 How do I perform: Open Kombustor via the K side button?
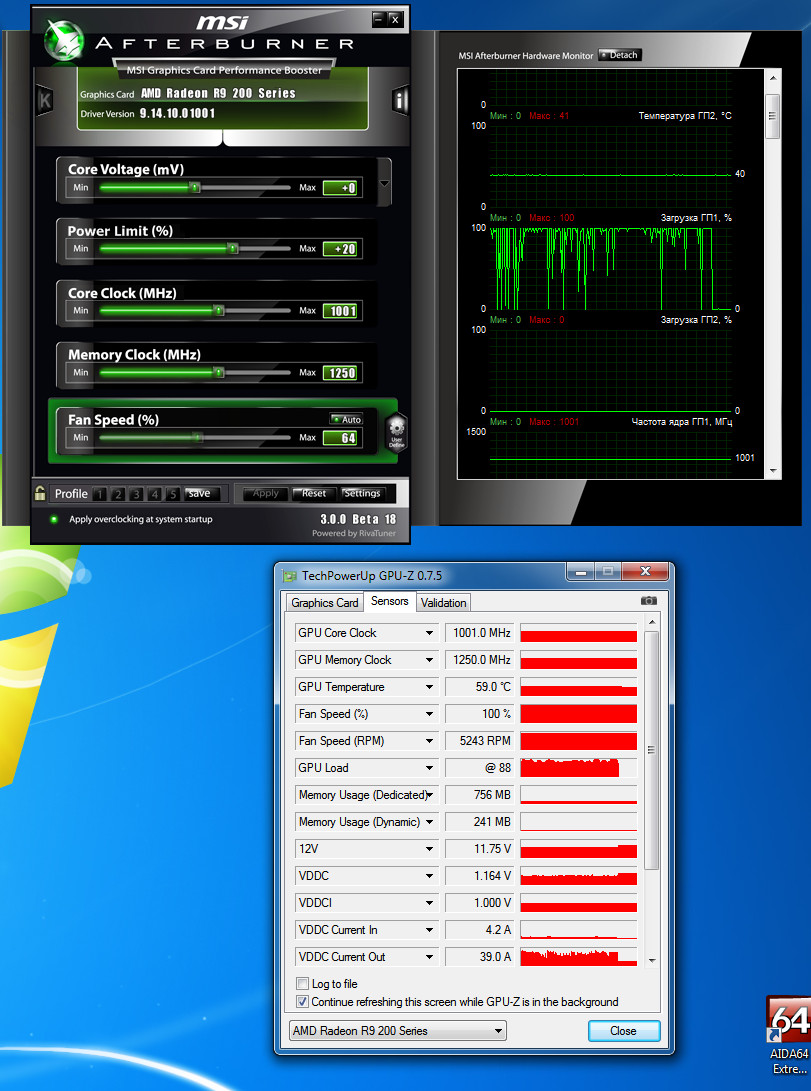point(45,101)
